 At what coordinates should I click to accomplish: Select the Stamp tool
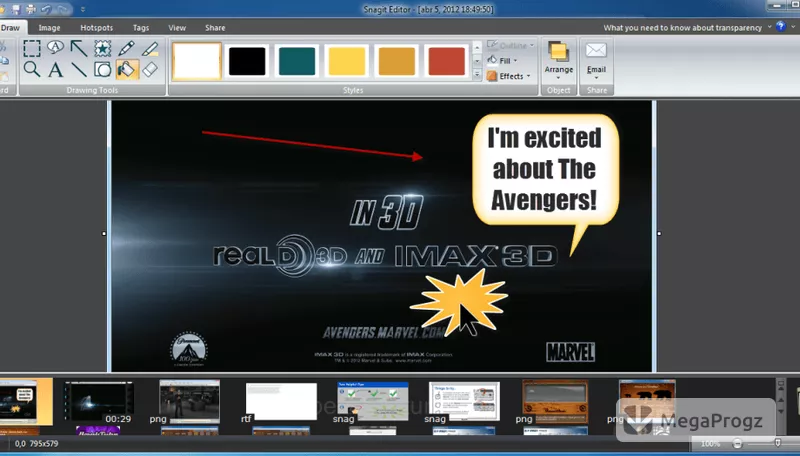point(103,48)
